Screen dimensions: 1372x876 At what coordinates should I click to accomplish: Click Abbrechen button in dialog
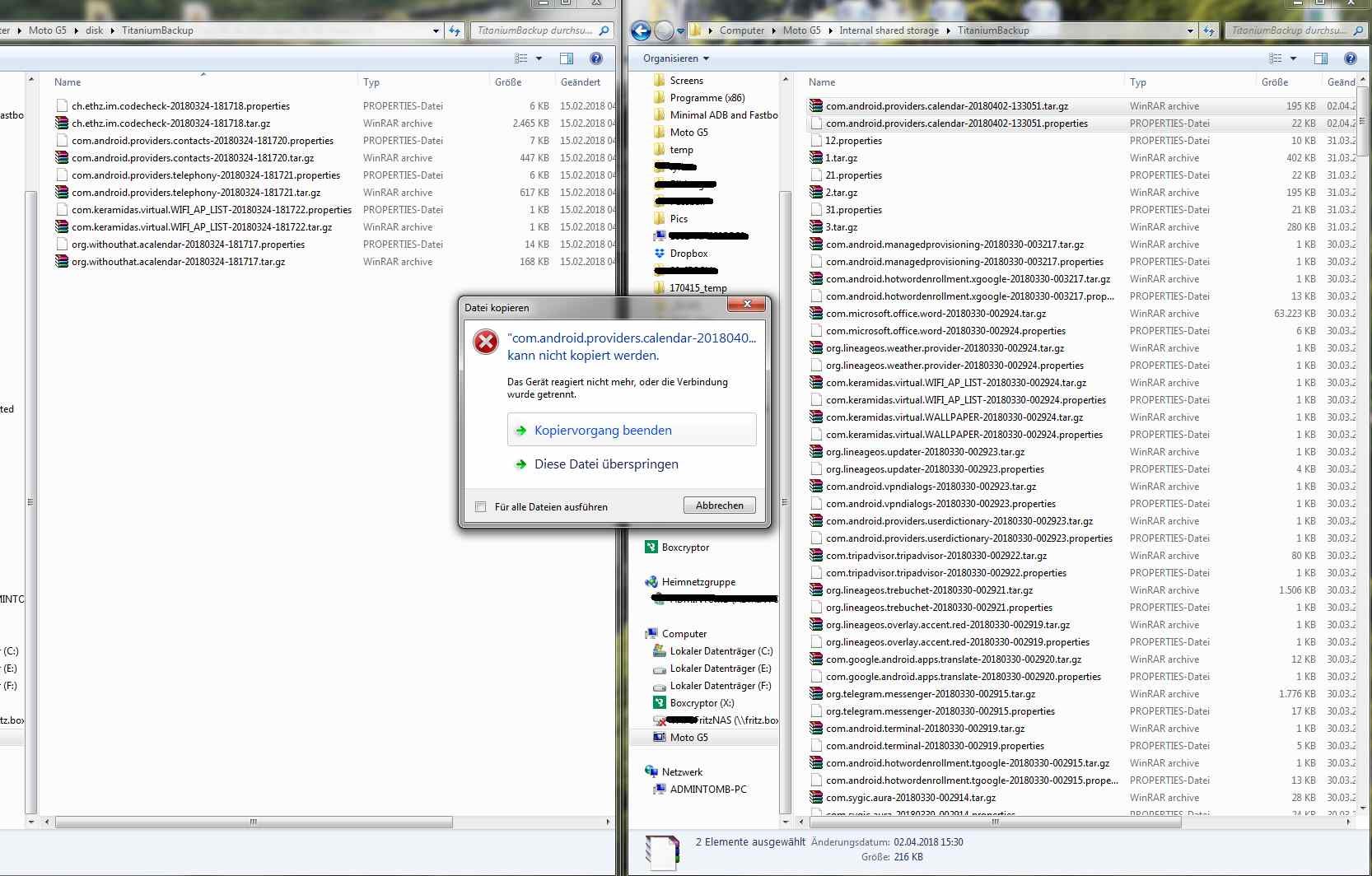tap(720, 506)
